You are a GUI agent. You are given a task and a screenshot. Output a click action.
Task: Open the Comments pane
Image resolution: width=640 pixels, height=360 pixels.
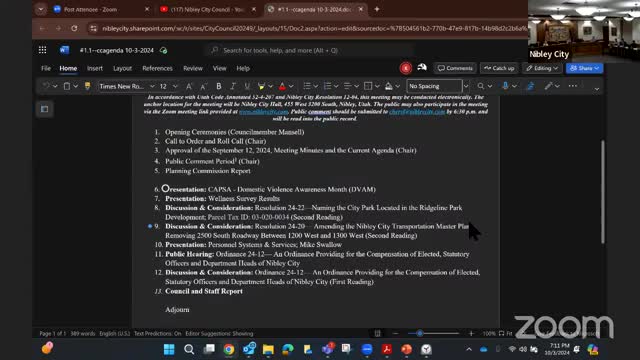[455, 68]
